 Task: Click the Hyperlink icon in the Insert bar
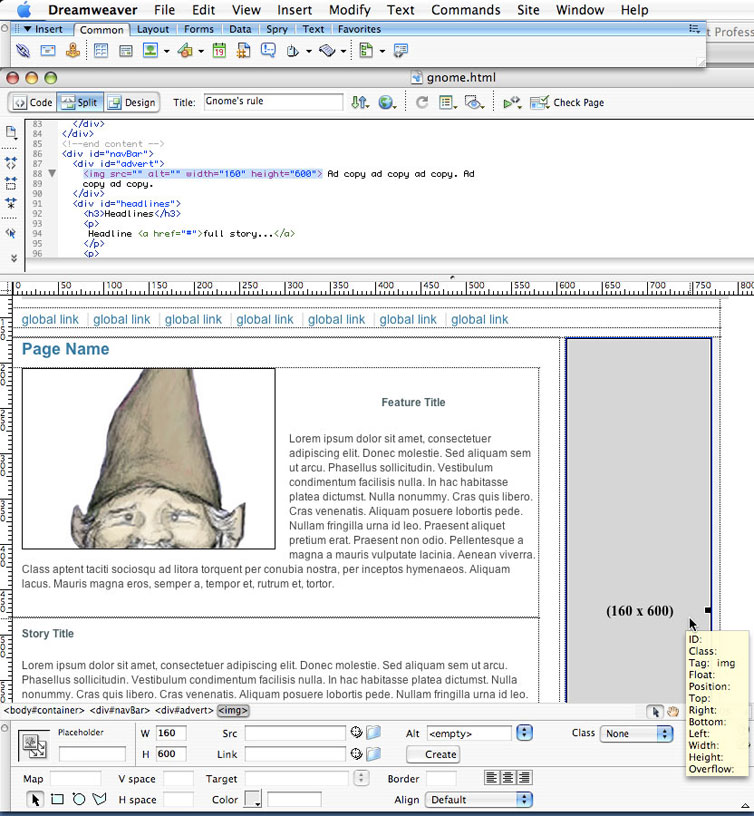click(x=23, y=51)
